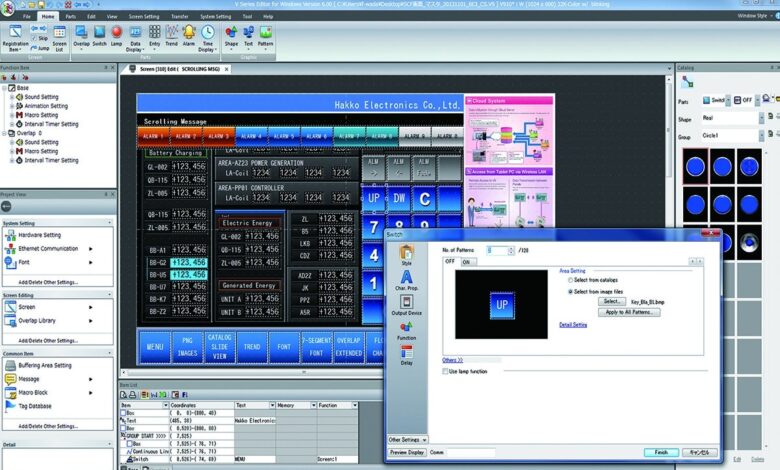
Task: Select the OFF tab in Switch dialog
Action: coord(450,262)
